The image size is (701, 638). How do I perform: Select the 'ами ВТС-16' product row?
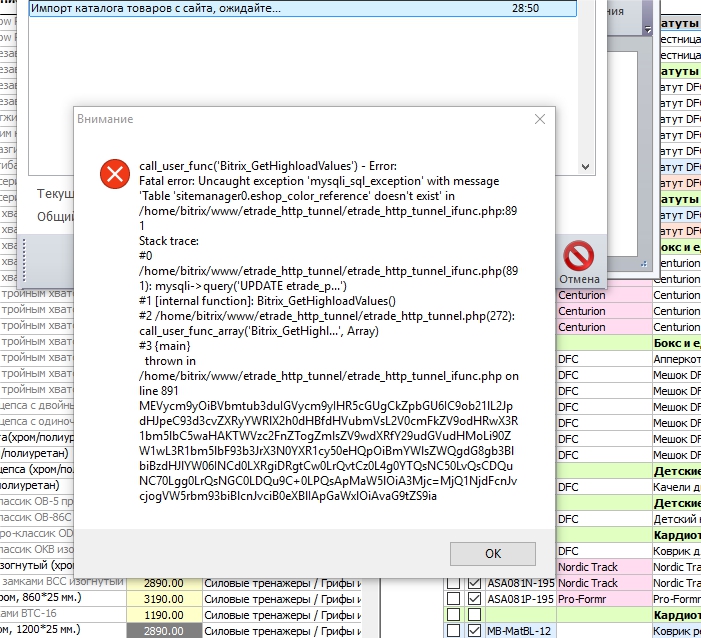pyautogui.click(x=63, y=613)
